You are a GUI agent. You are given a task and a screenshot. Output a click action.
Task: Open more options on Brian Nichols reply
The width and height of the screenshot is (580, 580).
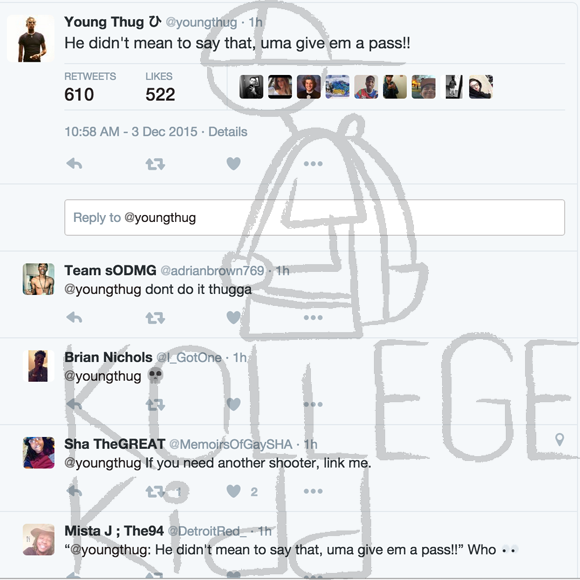coord(313,404)
